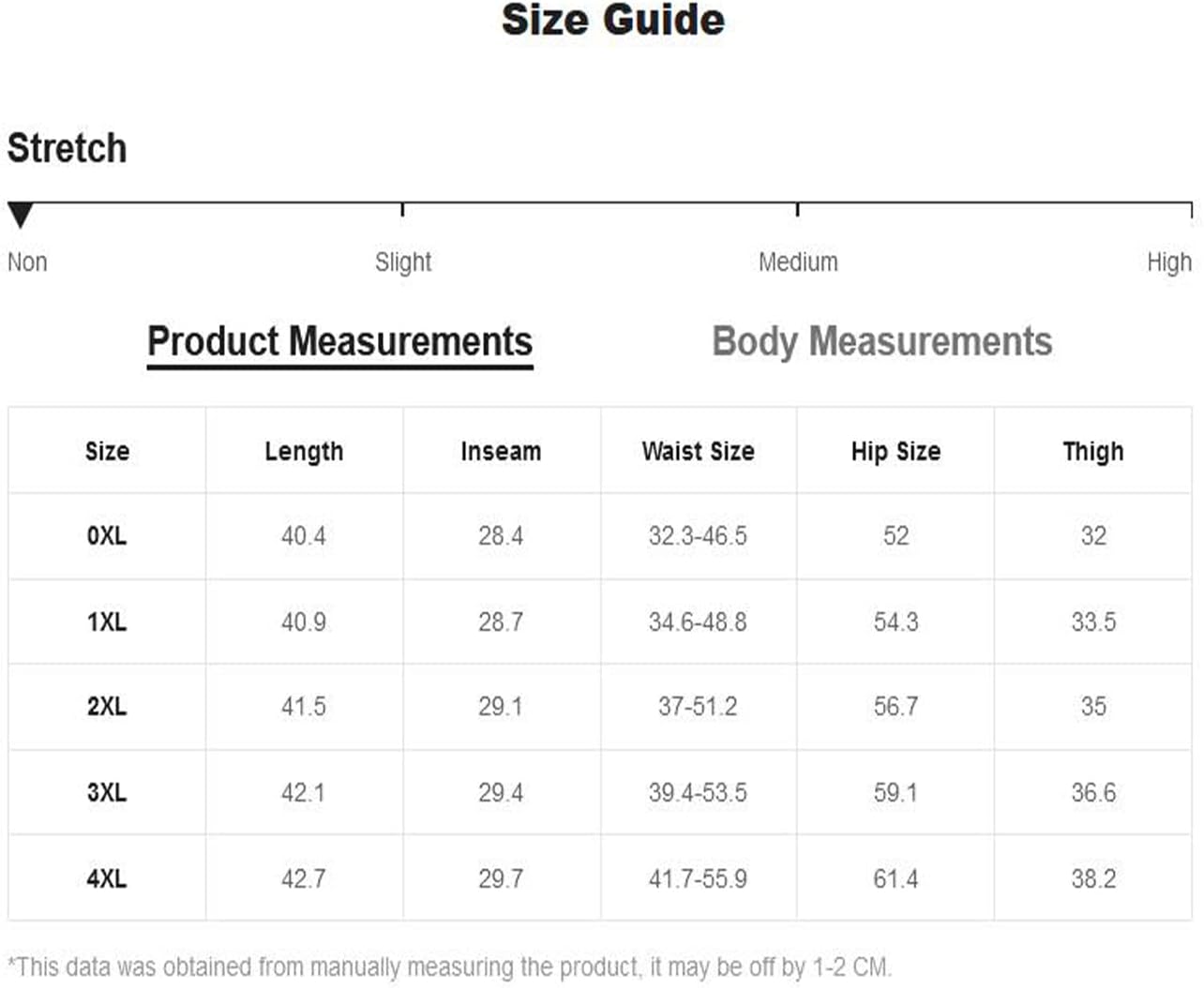This screenshot has width=1204, height=988.
Task: Select the 2XL size row label
Action: 107,707
